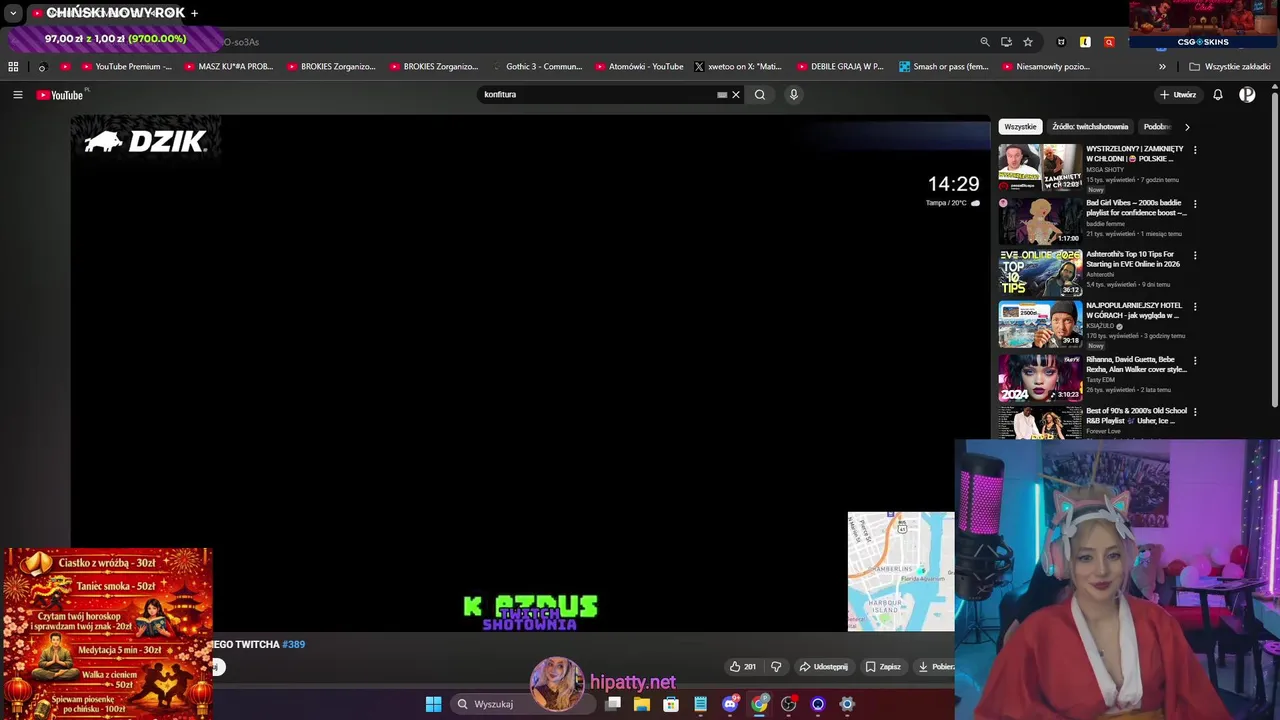This screenshot has width=1280, height=720.
Task: Zoom icon in the address bar
Action: point(985,42)
